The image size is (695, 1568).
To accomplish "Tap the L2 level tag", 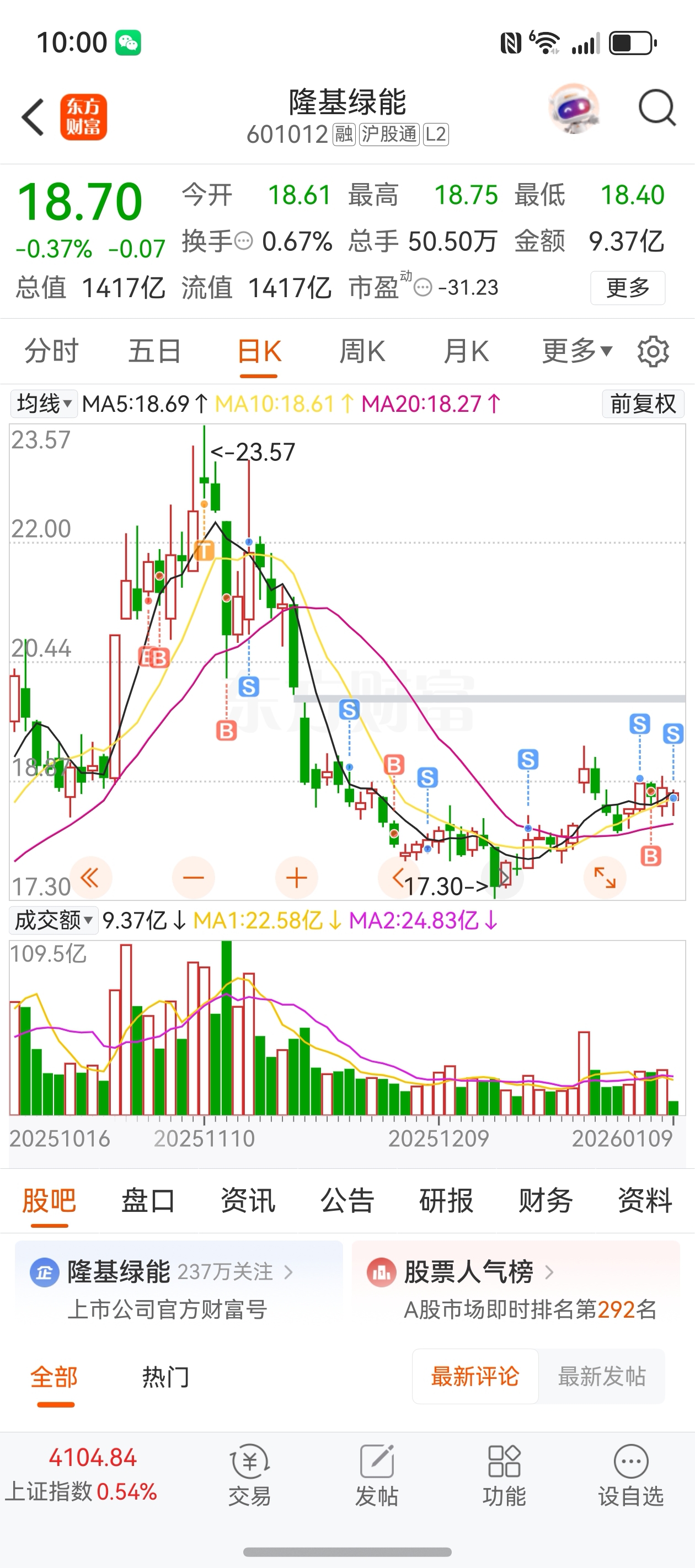I will 436,134.
